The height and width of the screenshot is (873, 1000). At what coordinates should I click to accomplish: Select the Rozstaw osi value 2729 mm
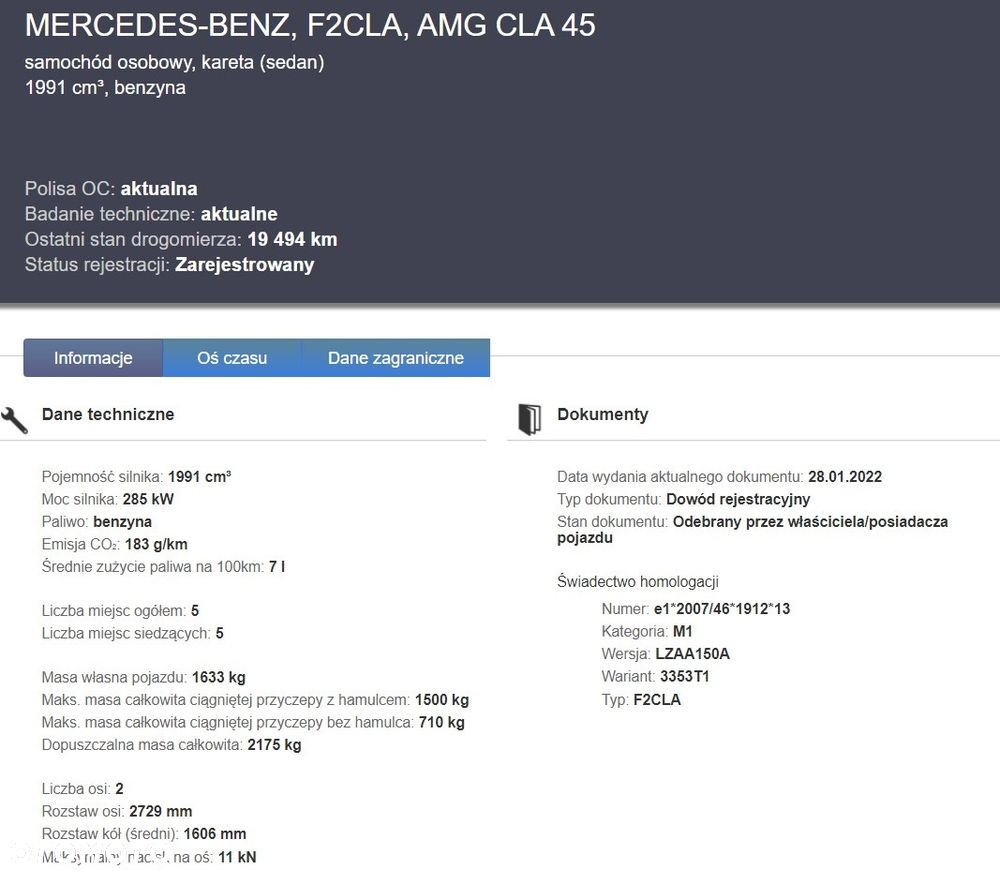[x=161, y=812]
